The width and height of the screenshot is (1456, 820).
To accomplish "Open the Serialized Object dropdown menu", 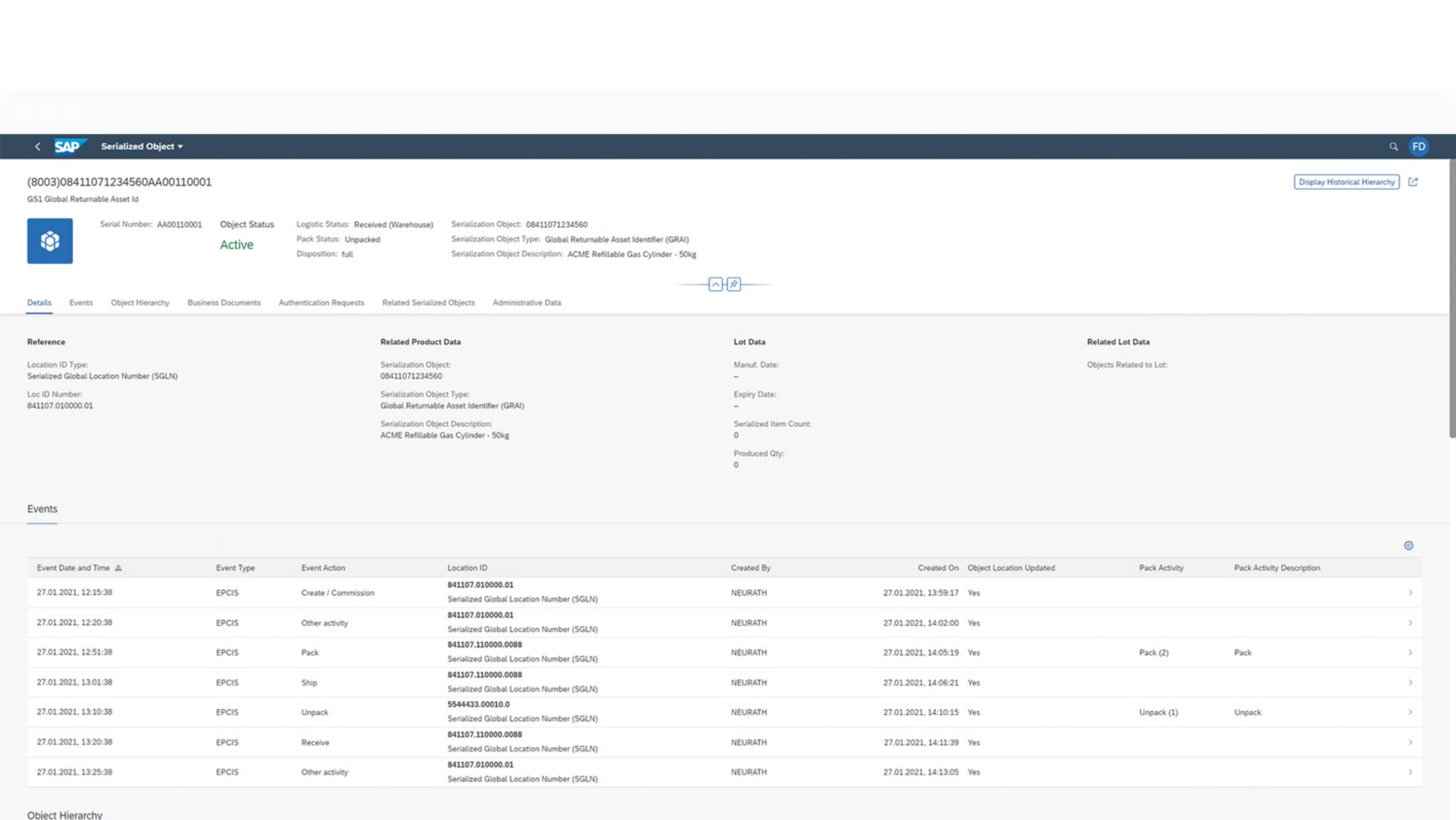I will click(x=142, y=147).
